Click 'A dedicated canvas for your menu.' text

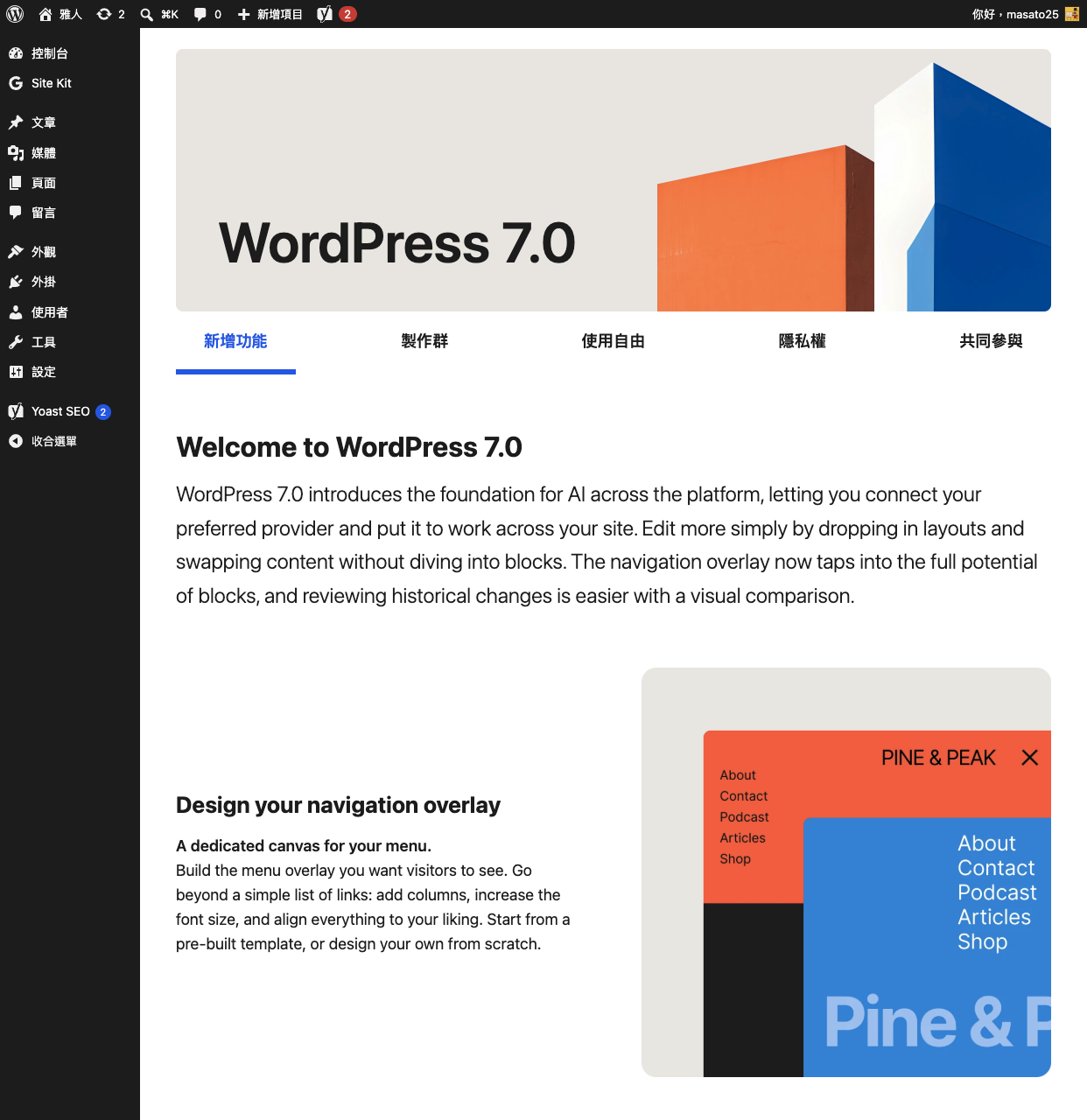(x=304, y=846)
